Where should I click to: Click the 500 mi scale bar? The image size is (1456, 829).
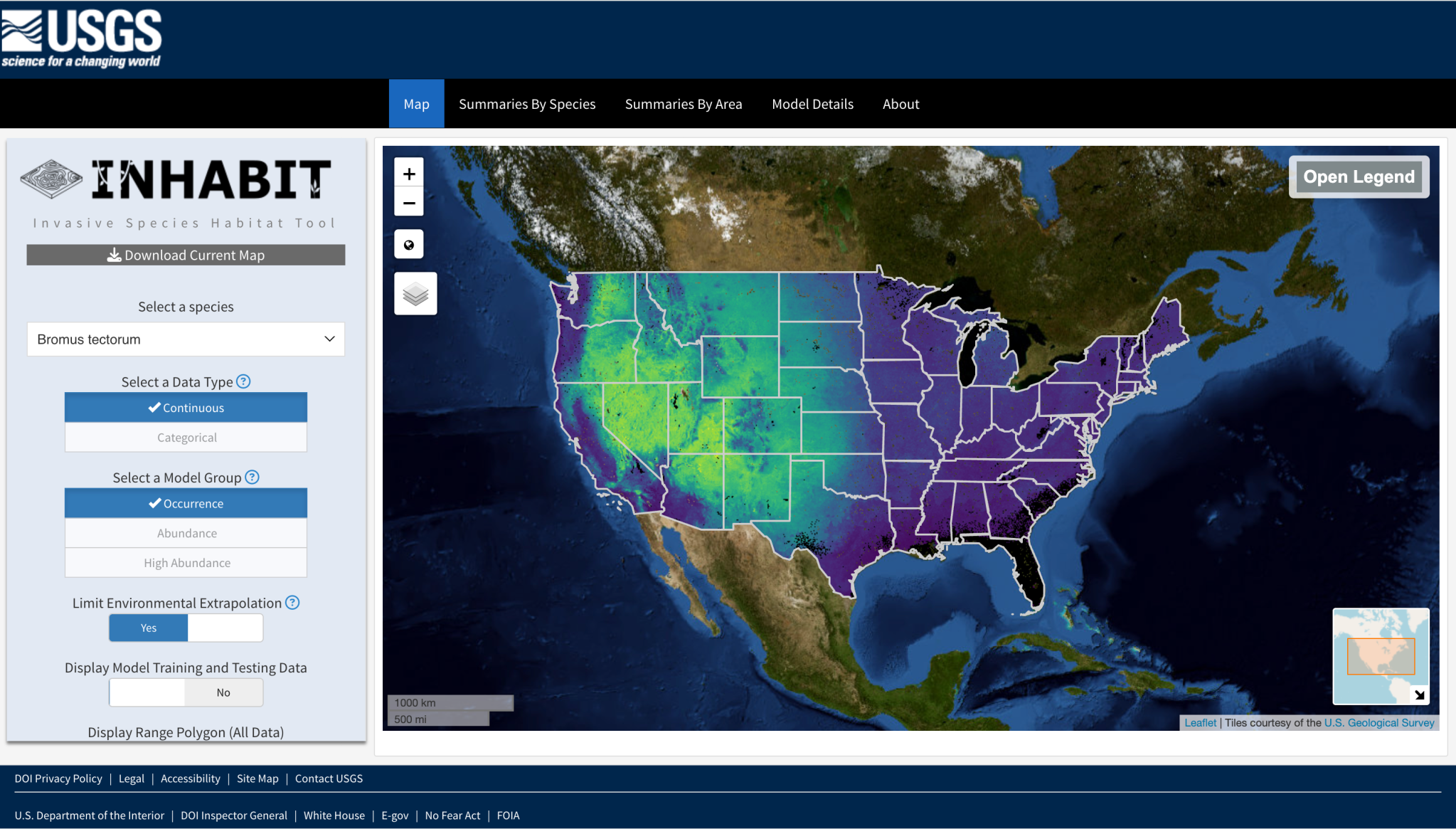coord(438,719)
